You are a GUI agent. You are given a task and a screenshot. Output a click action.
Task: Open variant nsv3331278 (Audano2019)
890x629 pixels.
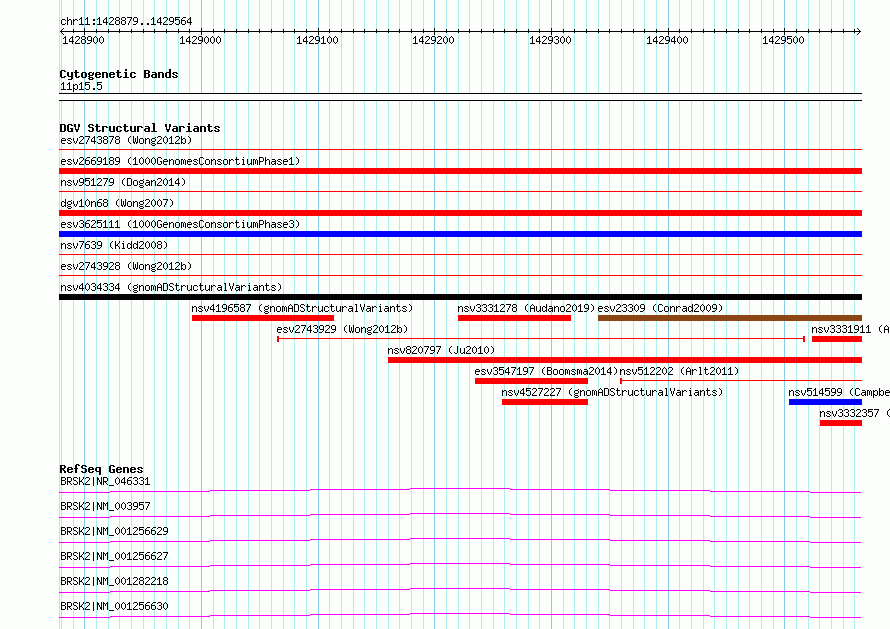[x=526, y=308]
